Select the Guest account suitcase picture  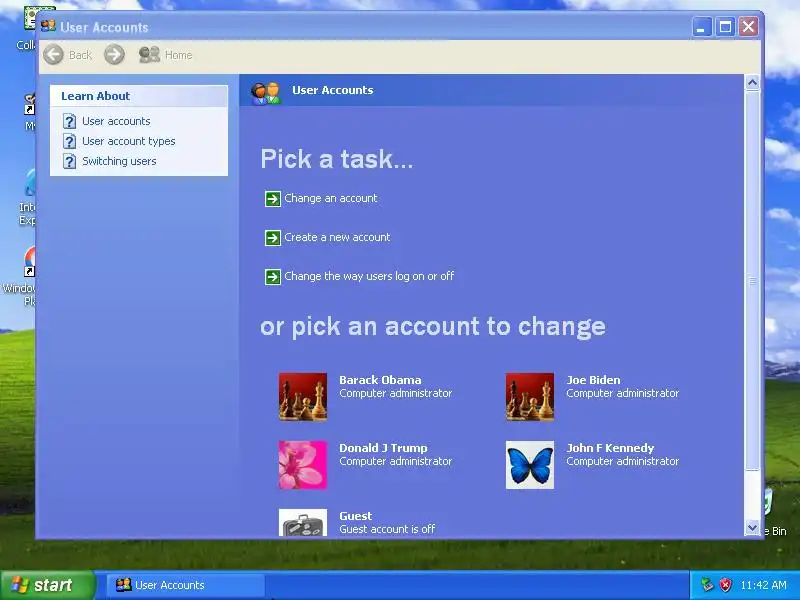click(x=303, y=522)
